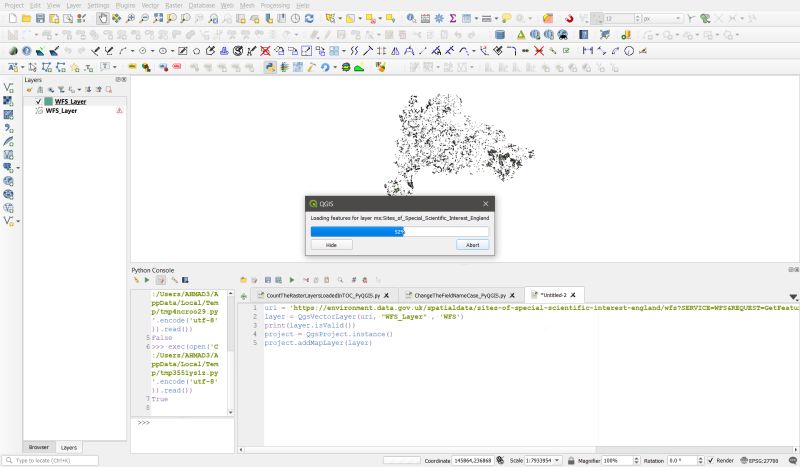Switch to the Browser panel tab
The width and height of the screenshot is (800, 467).
pyautogui.click(x=39, y=447)
